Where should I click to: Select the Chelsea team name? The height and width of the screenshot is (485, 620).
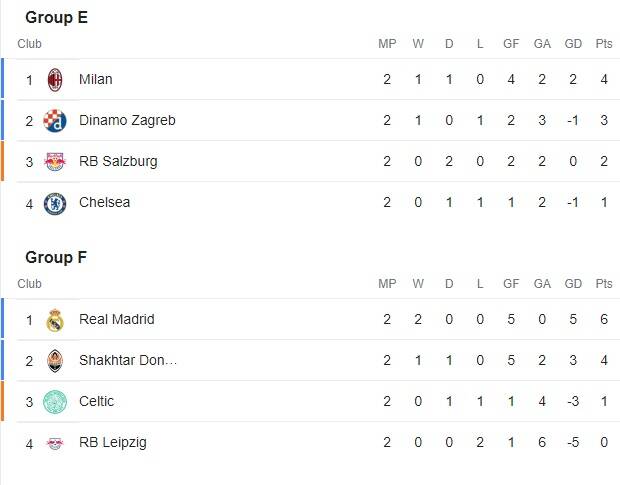(x=104, y=203)
